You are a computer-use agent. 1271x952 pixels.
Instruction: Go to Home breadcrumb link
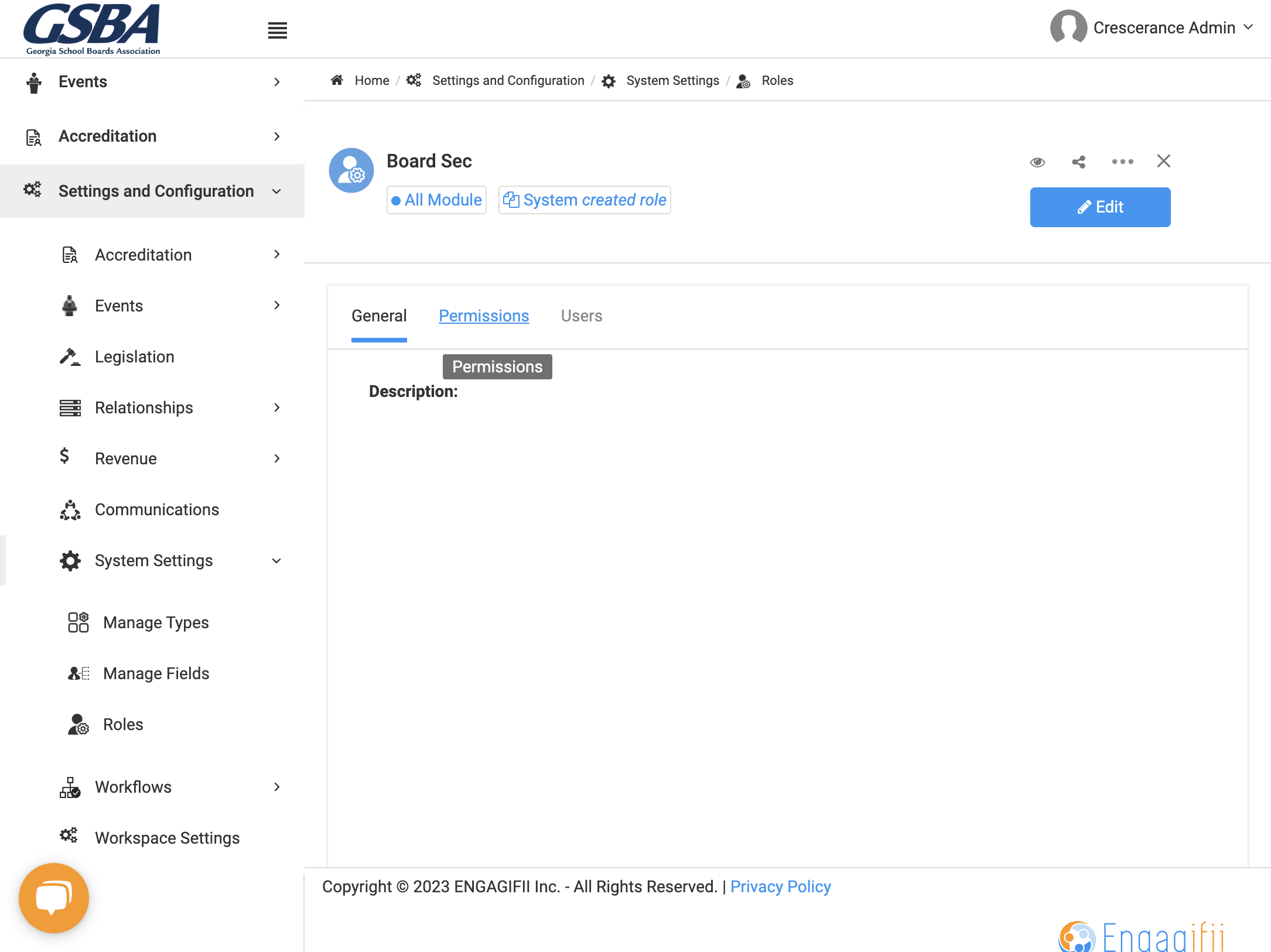372,80
